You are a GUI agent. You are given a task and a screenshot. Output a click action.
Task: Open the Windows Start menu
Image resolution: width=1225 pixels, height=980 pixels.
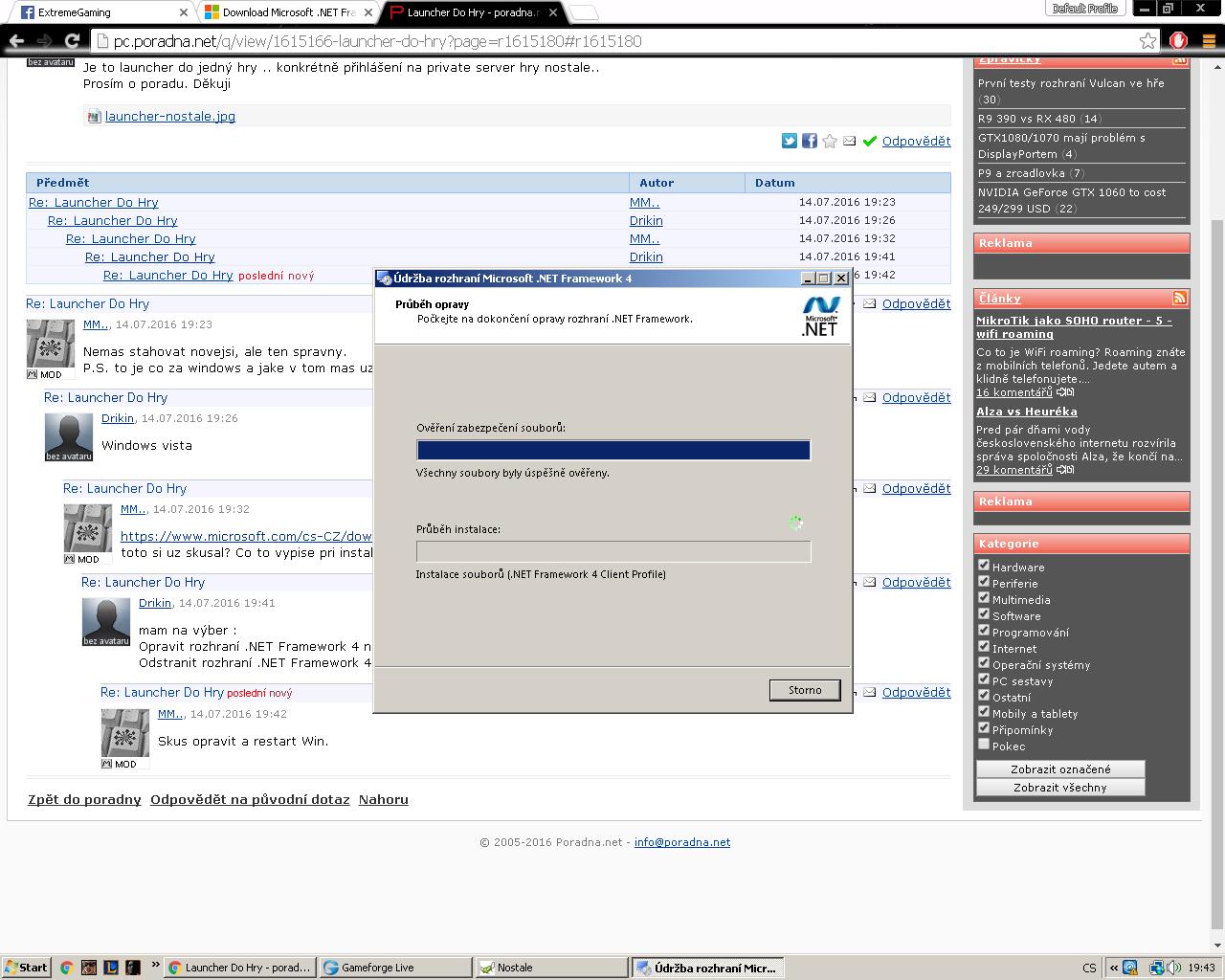tap(26, 968)
